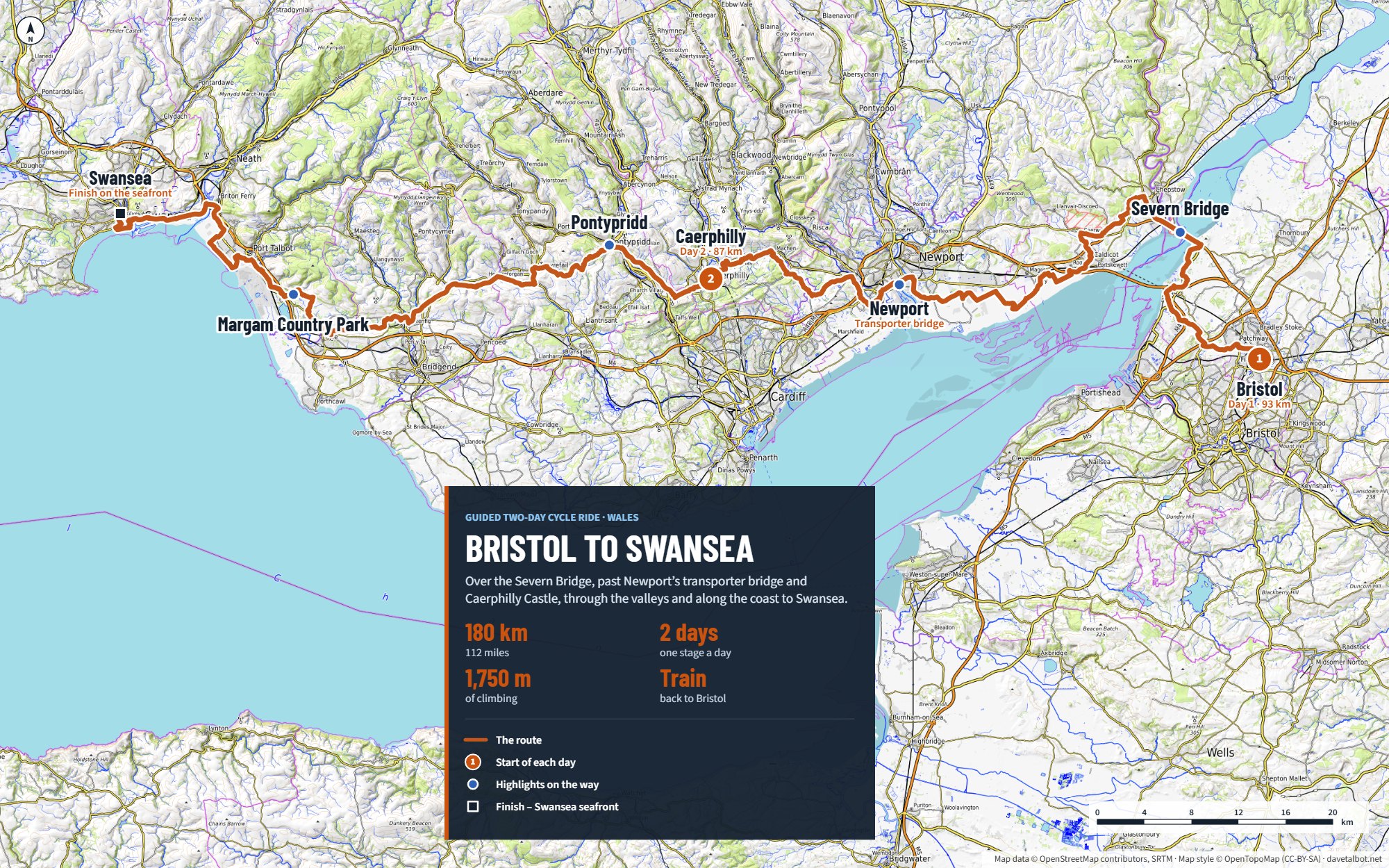The image size is (1389, 868).
Task: Click the Severn Bridge map label
Action: pyautogui.click(x=1179, y=209)
